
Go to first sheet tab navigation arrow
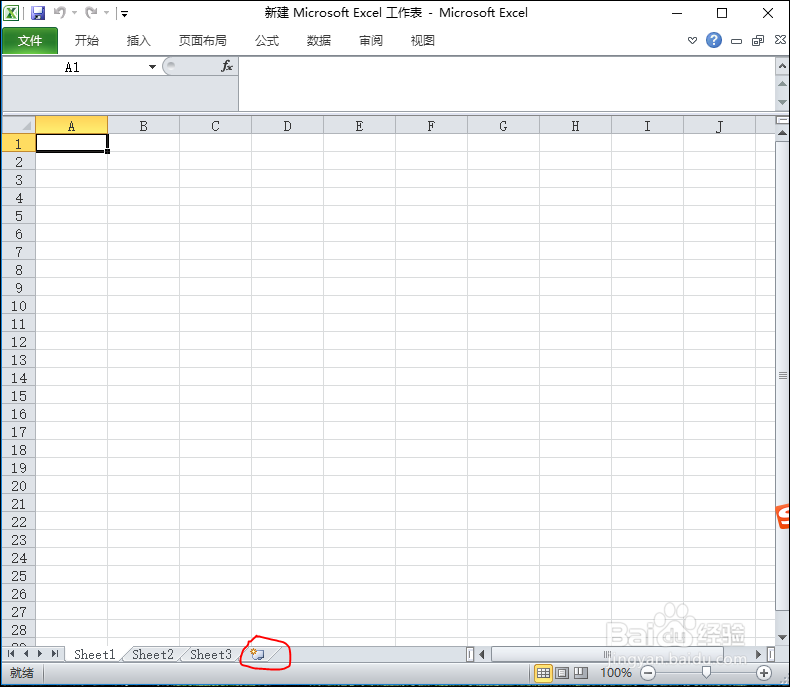click(x=11, y=654)
